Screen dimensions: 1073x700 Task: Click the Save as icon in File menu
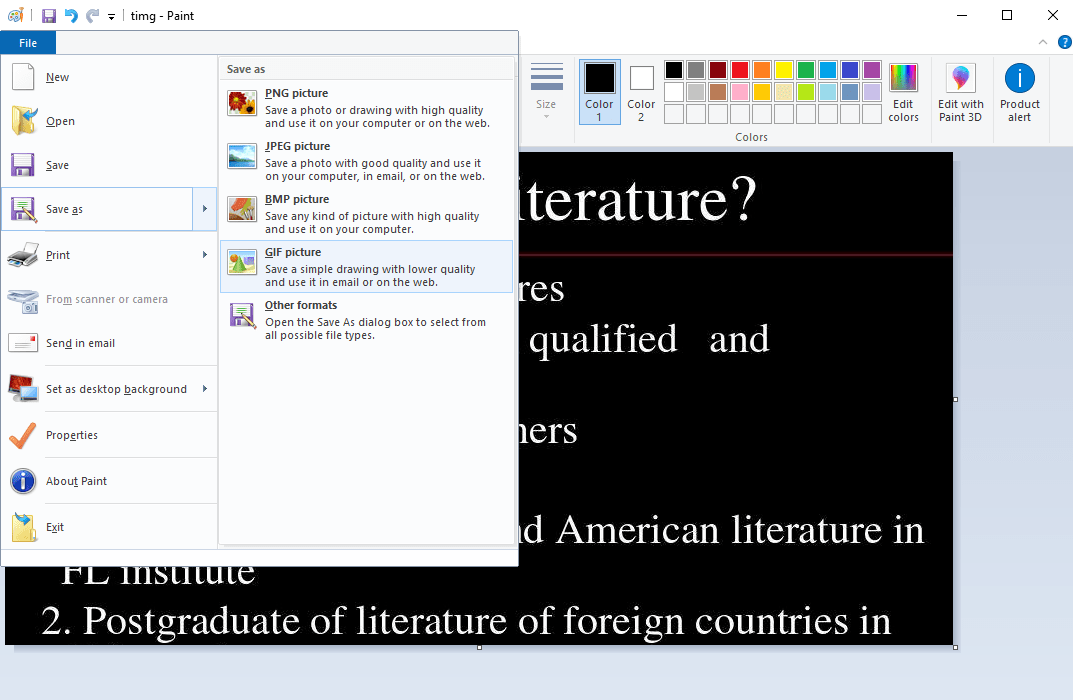tap(23, 209)
